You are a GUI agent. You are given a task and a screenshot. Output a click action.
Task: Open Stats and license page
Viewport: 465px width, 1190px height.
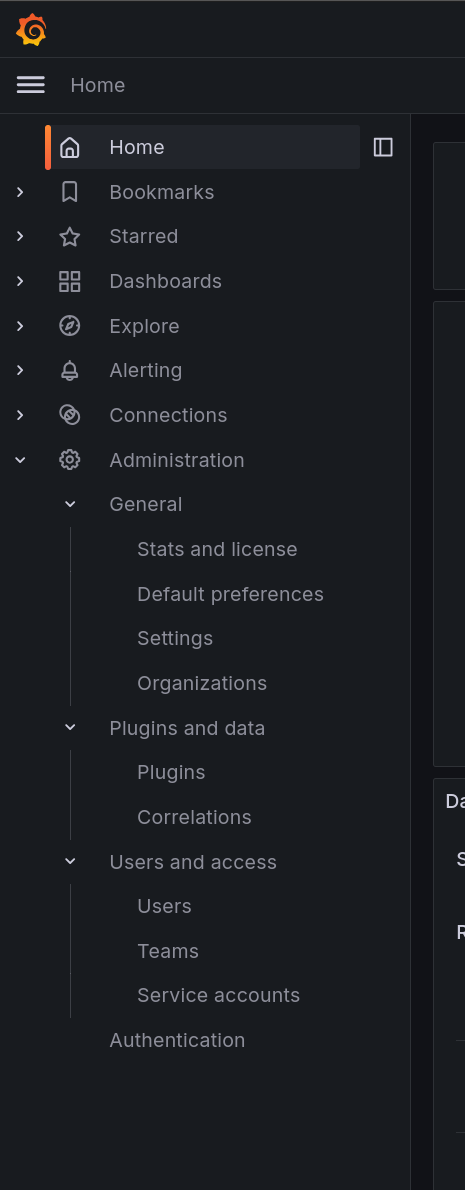pyautogui.click(x=217, y=549)
